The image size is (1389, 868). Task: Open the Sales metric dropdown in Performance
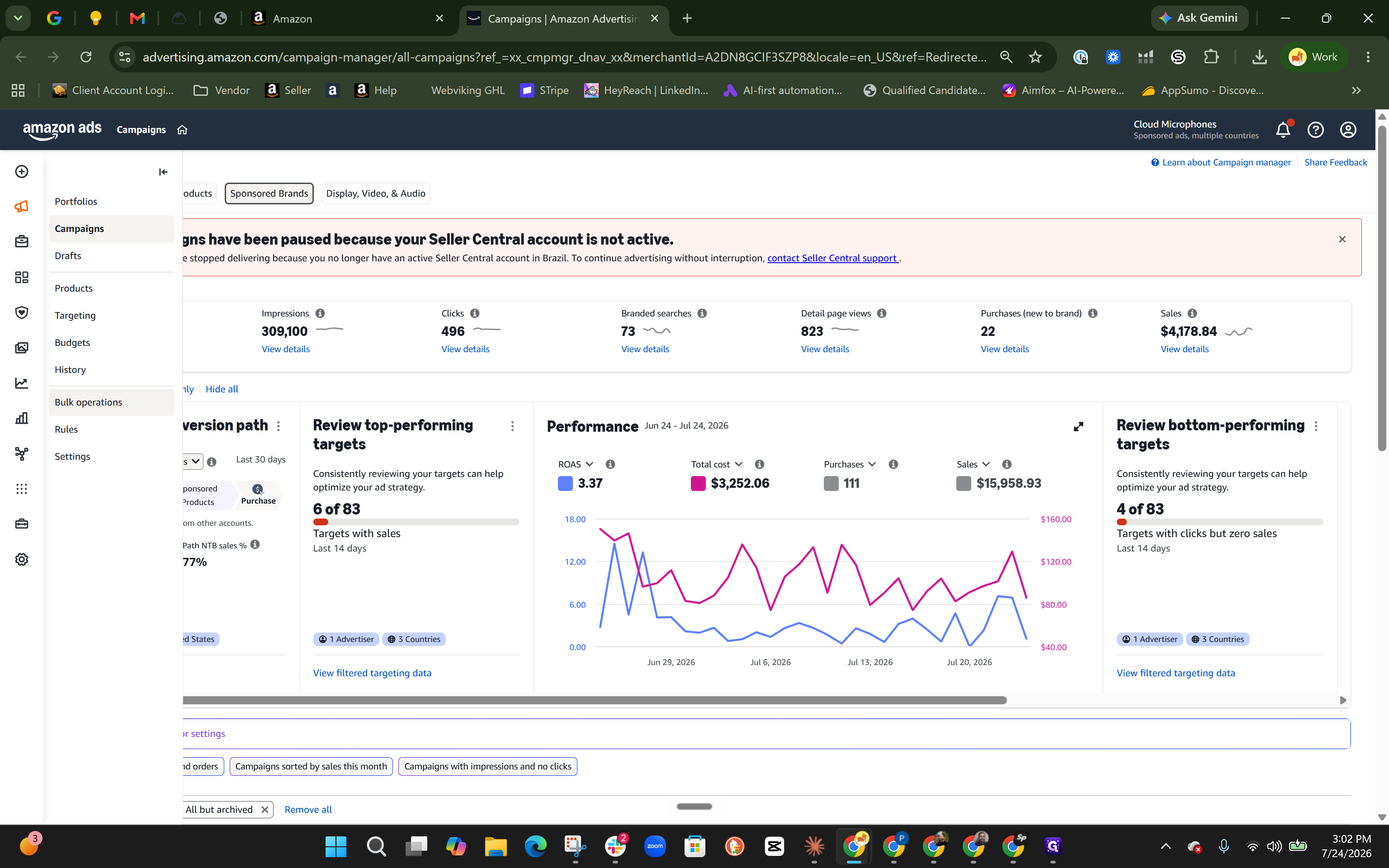coord(973,464)
